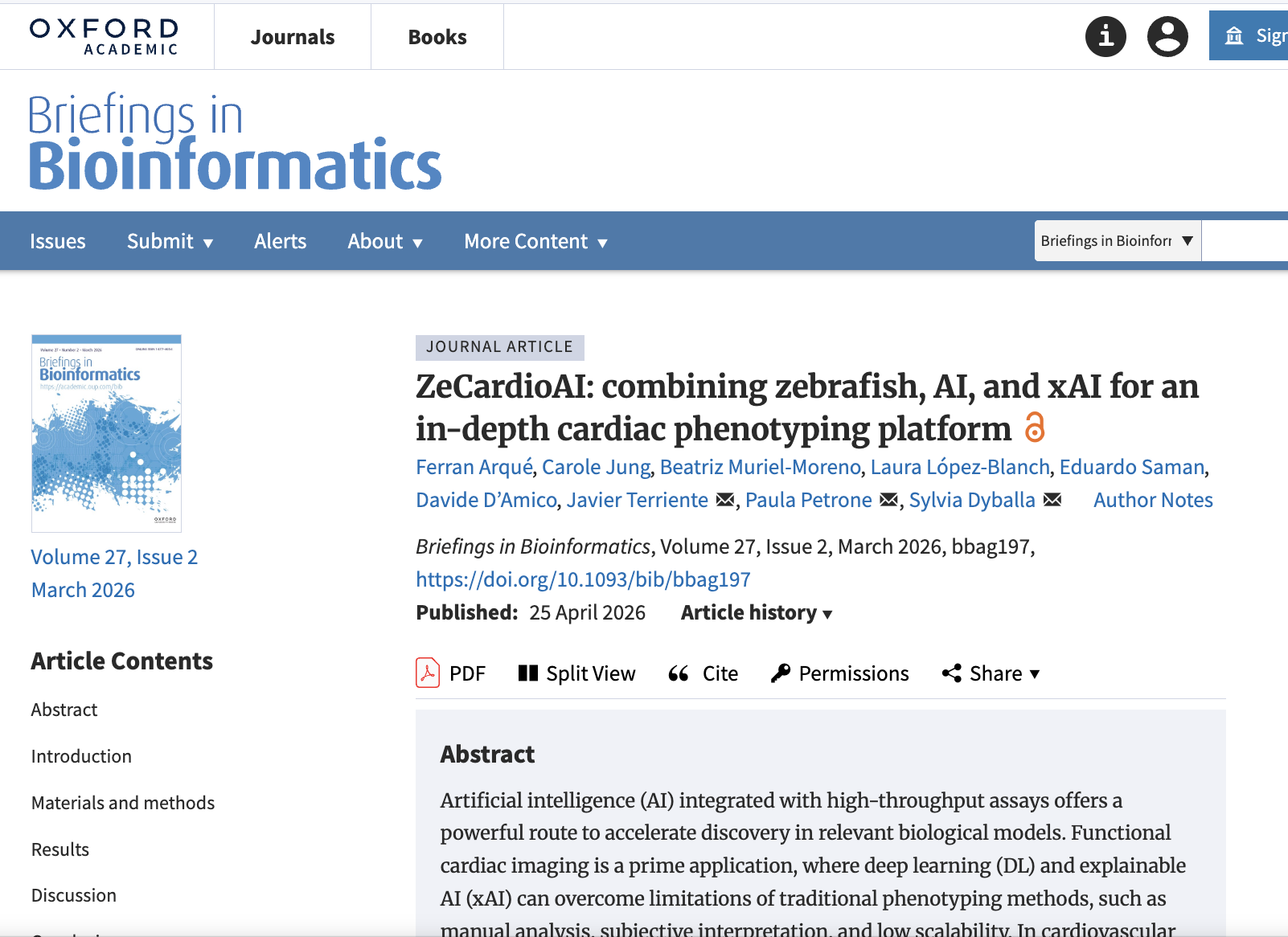Jump to Abstract in Article Contents
The image size is (1288, 937).
click(64, 710)
